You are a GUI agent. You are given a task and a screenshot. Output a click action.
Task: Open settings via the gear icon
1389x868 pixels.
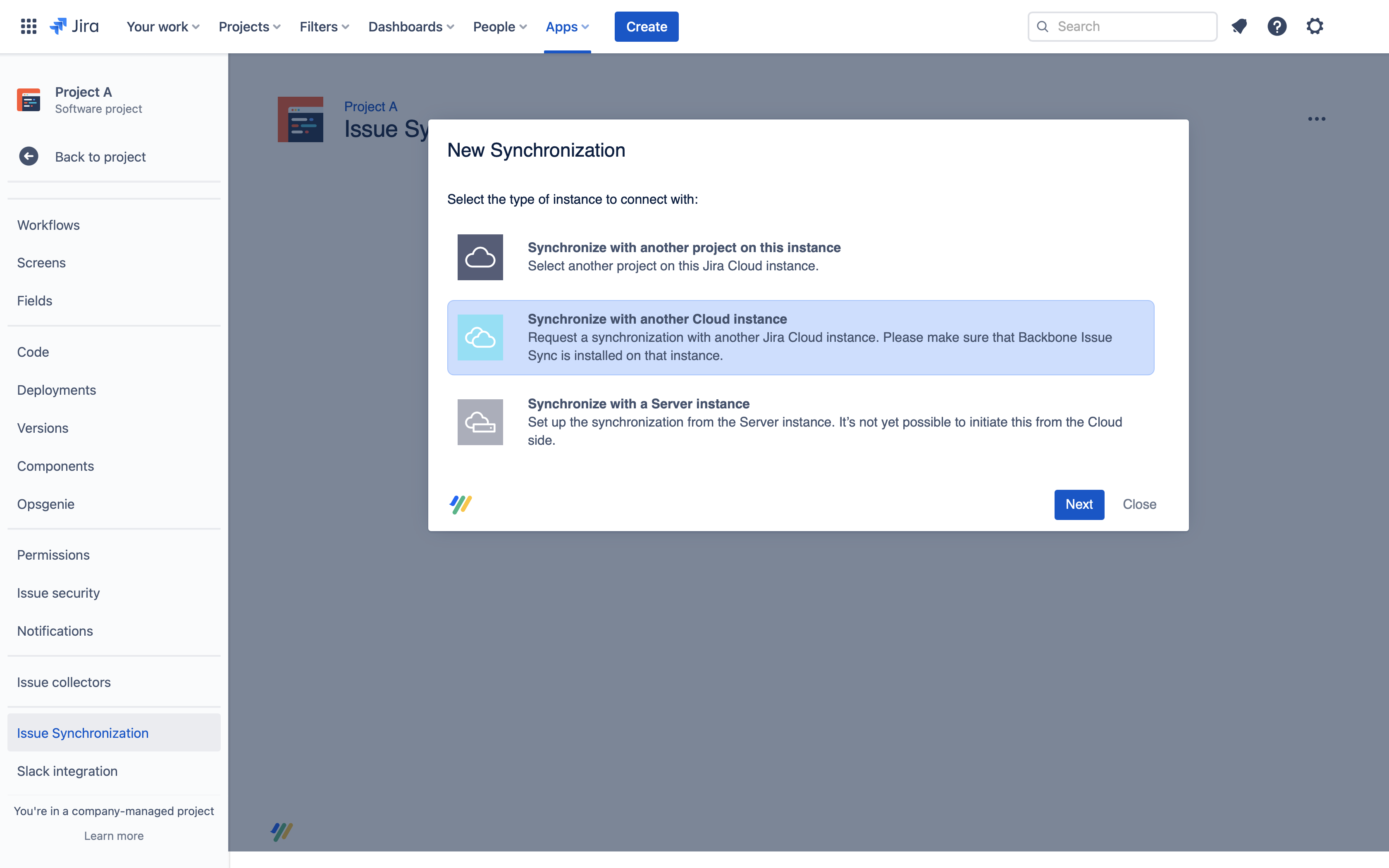pyautogui.click(x=1315, y=26)
